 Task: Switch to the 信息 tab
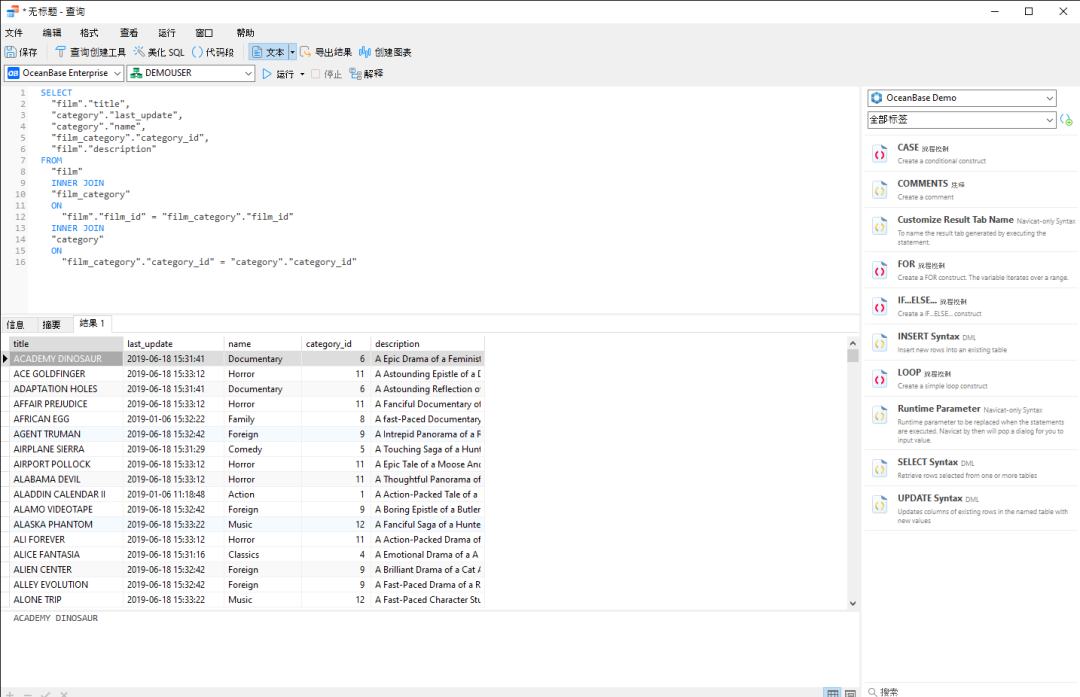pyautogui.click(x=16, y=324)
